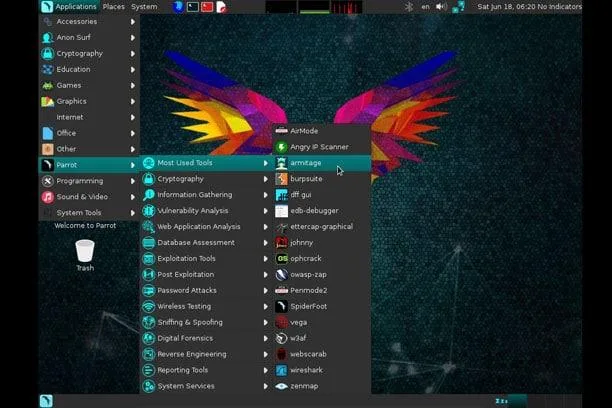Viewport: 612px width, 408px height.
Task: Click the en keyboard layout indicator
Action: pos(425,7)
